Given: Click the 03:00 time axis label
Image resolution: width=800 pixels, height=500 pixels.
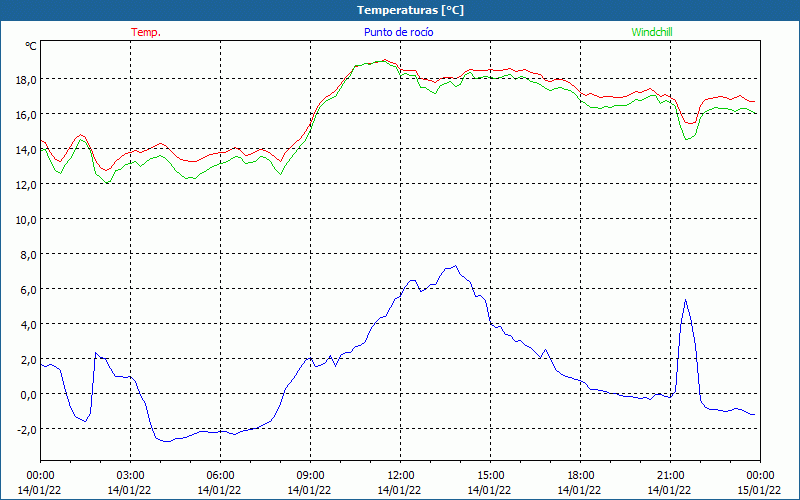Looking at the screenshot, I should tap(130, 476).
